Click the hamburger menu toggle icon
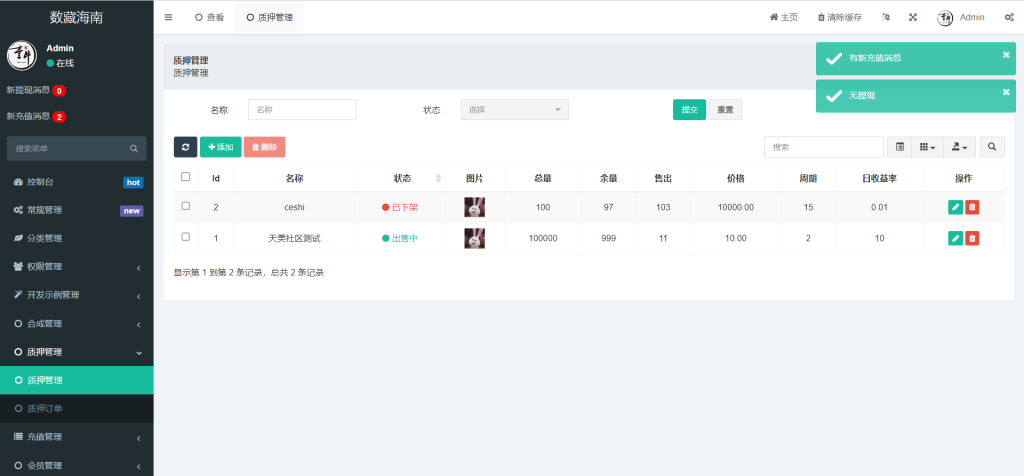Viewport: 1024px width, 476px height. pyautogui.click(x=168, y=17)
